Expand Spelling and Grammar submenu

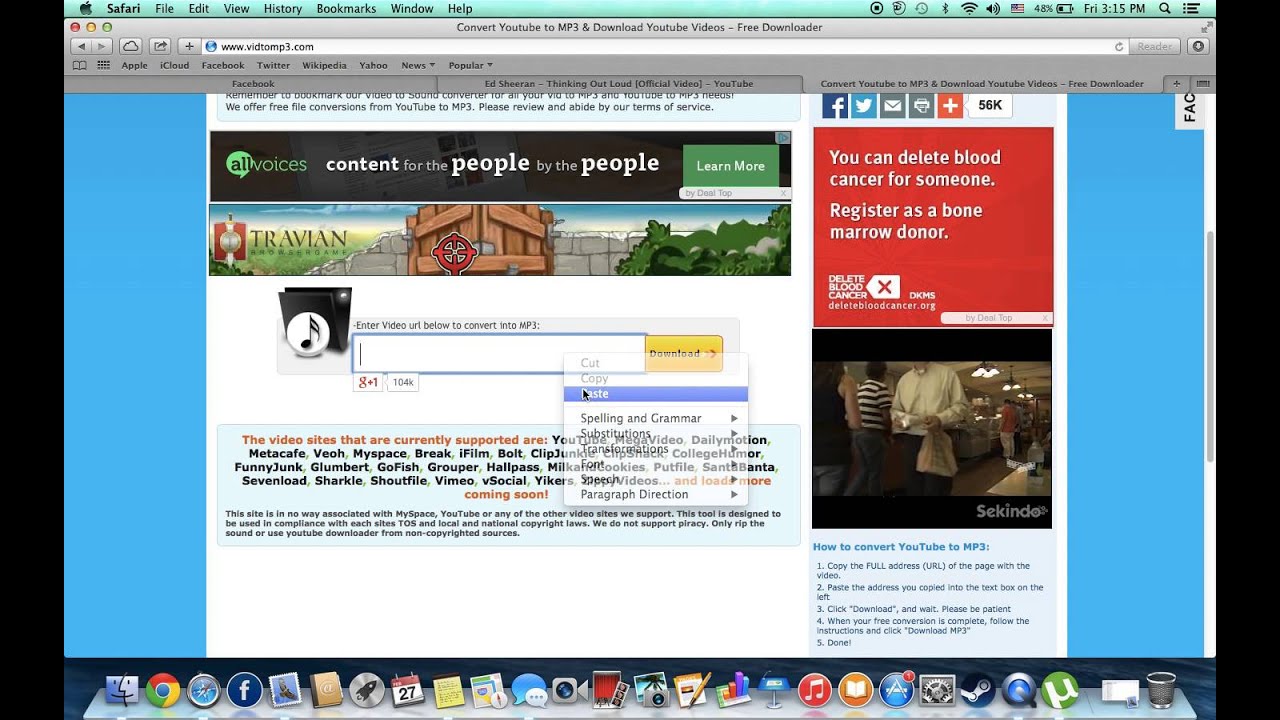tap(656, 418)
